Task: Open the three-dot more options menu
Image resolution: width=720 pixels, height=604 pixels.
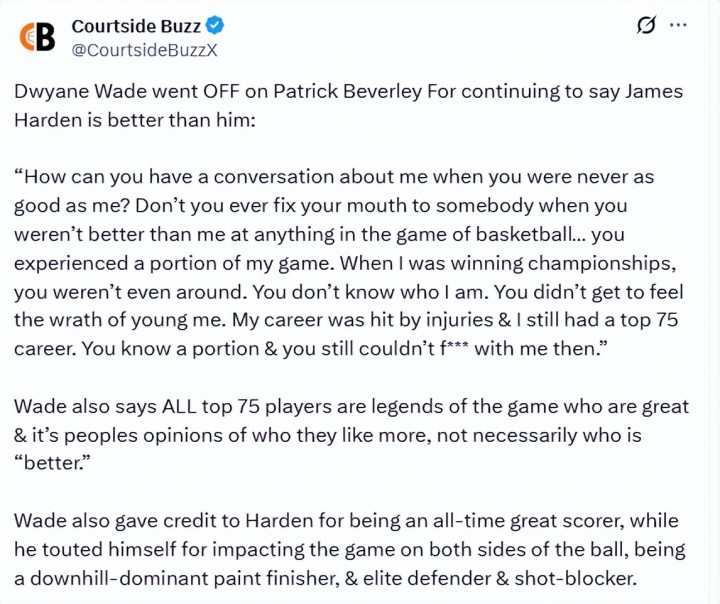Action: pyautogui.click(x=680, y=26)
